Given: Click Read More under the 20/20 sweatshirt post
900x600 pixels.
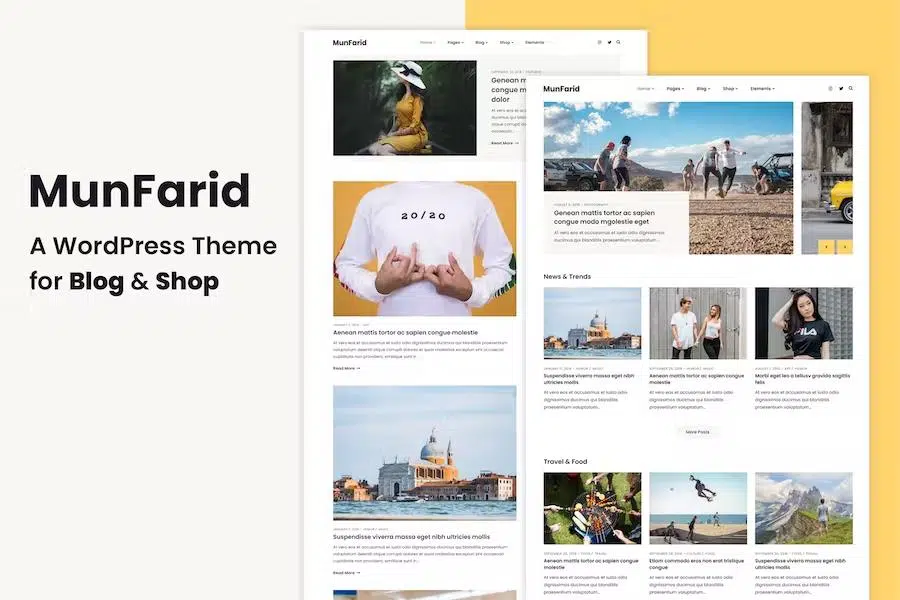Looking at the screenshot, I should (346, 368).
